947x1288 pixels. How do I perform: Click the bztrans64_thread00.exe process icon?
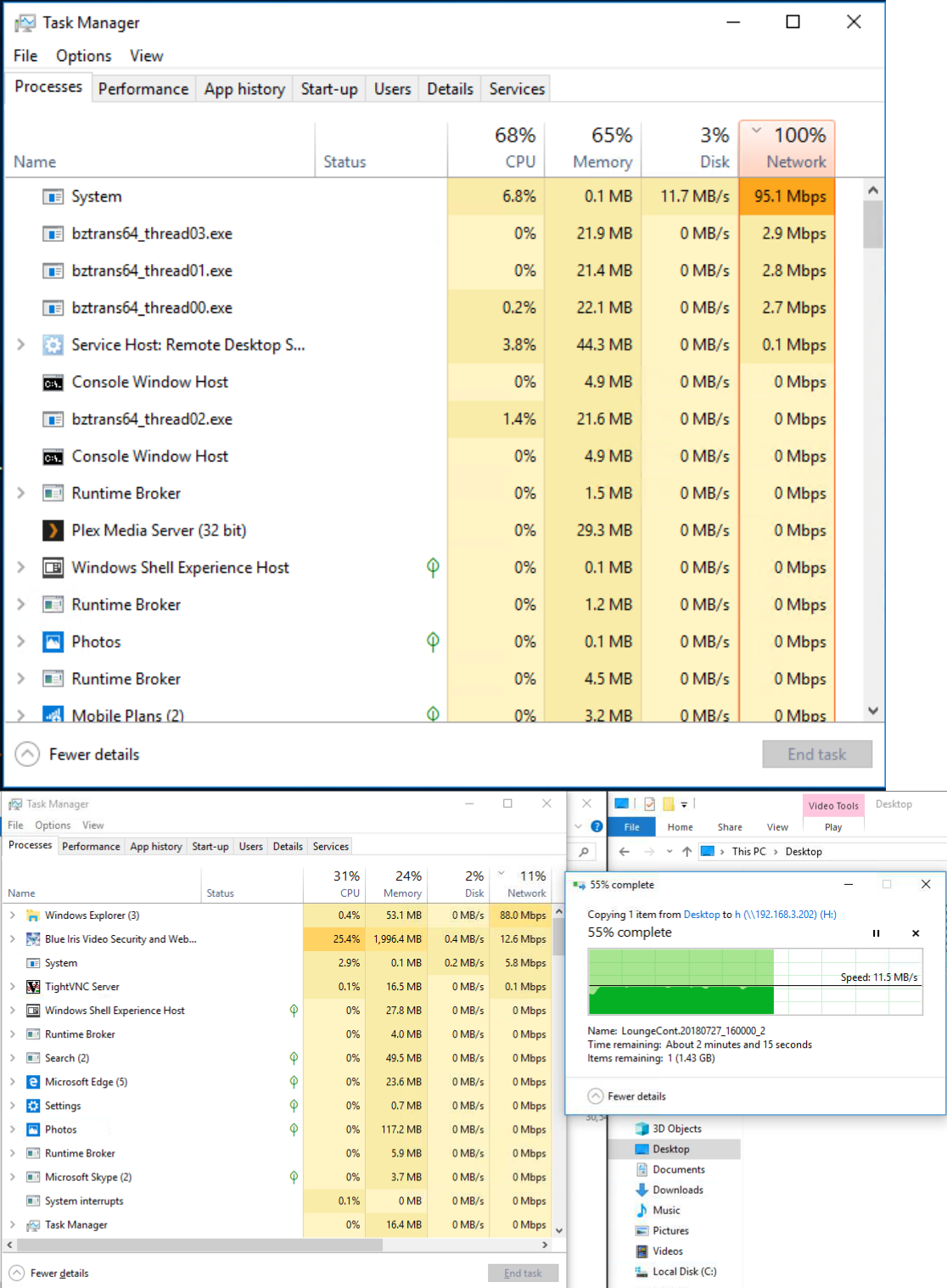pyautogui.click(x=53, y=308)
